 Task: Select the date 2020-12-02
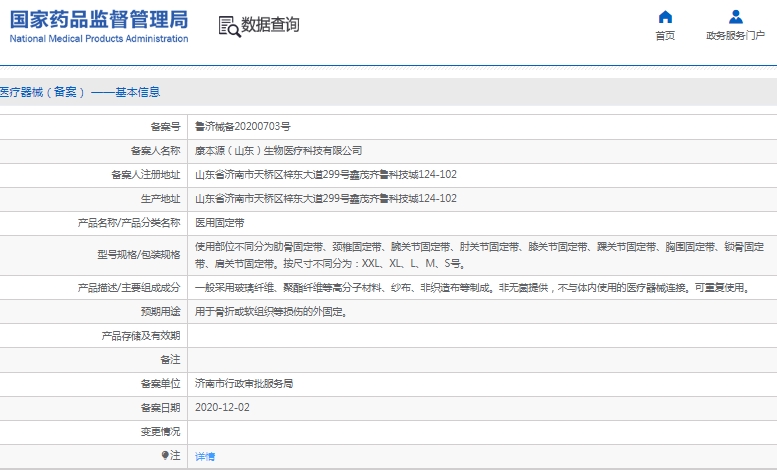[222, 408]
